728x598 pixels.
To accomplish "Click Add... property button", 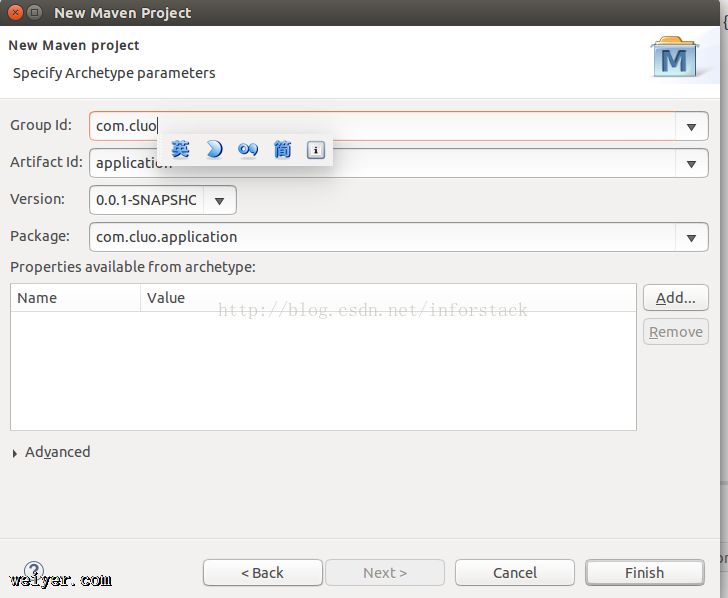I will click(x=676, y=298).
